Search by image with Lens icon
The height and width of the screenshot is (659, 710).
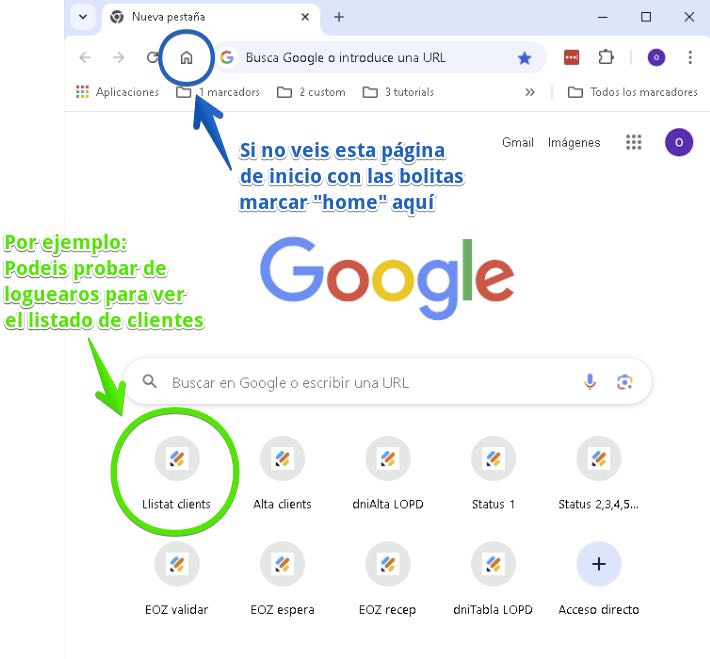(x=624, y=382)
